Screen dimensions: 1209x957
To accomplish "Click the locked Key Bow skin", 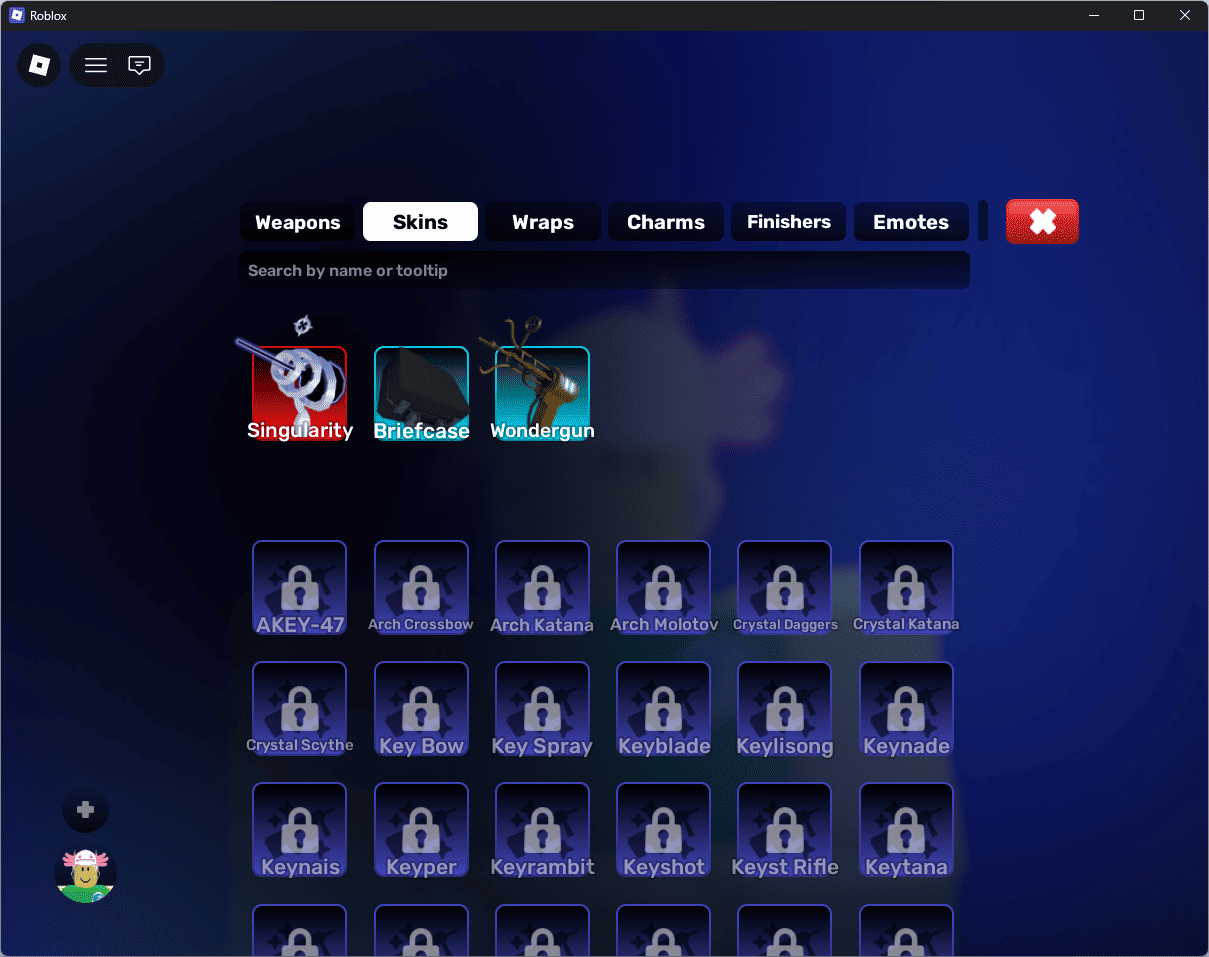I will pyautogui.click(x=421, y=709).
